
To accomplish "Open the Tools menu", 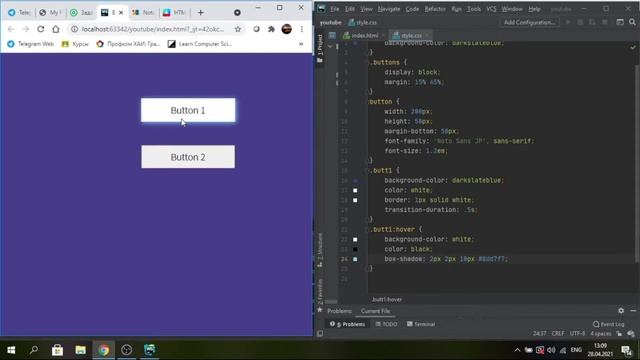I will coord(474,9).
